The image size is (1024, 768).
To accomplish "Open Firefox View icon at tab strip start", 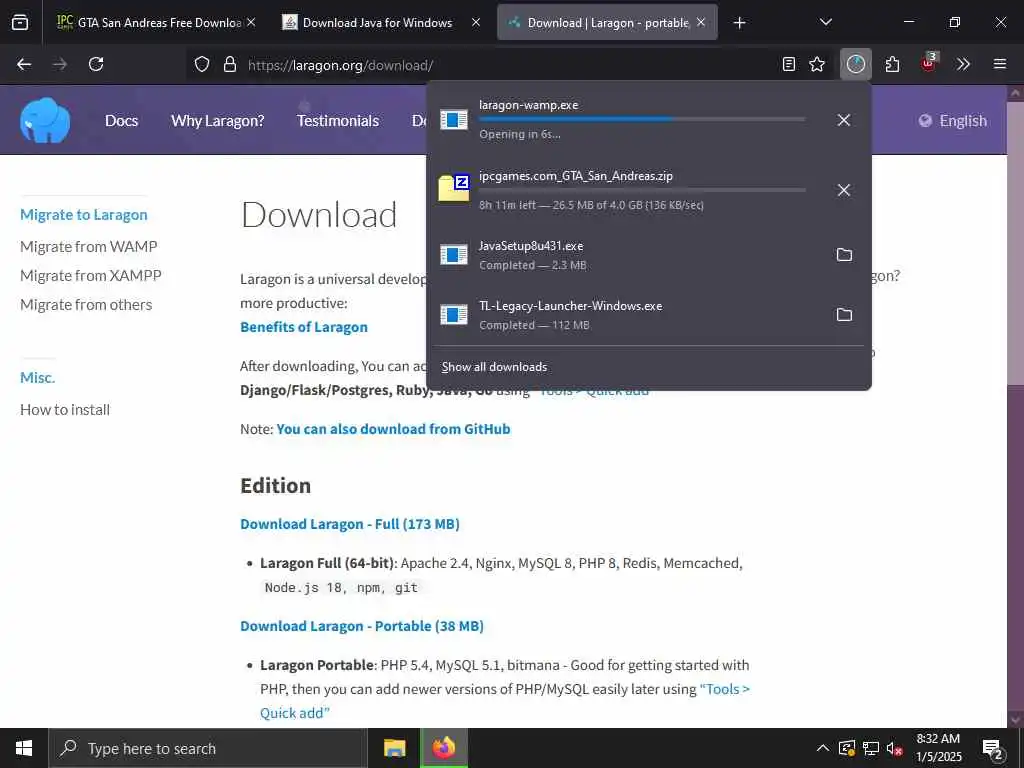I will click(20, 23).
